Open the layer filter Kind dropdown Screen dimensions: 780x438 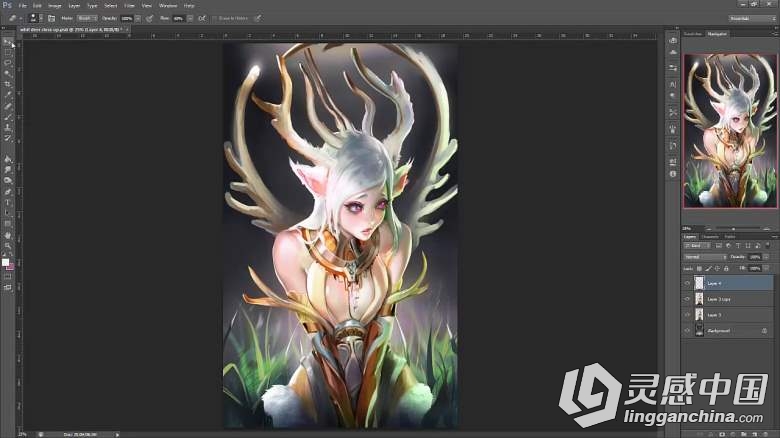[x=698, y=246]
